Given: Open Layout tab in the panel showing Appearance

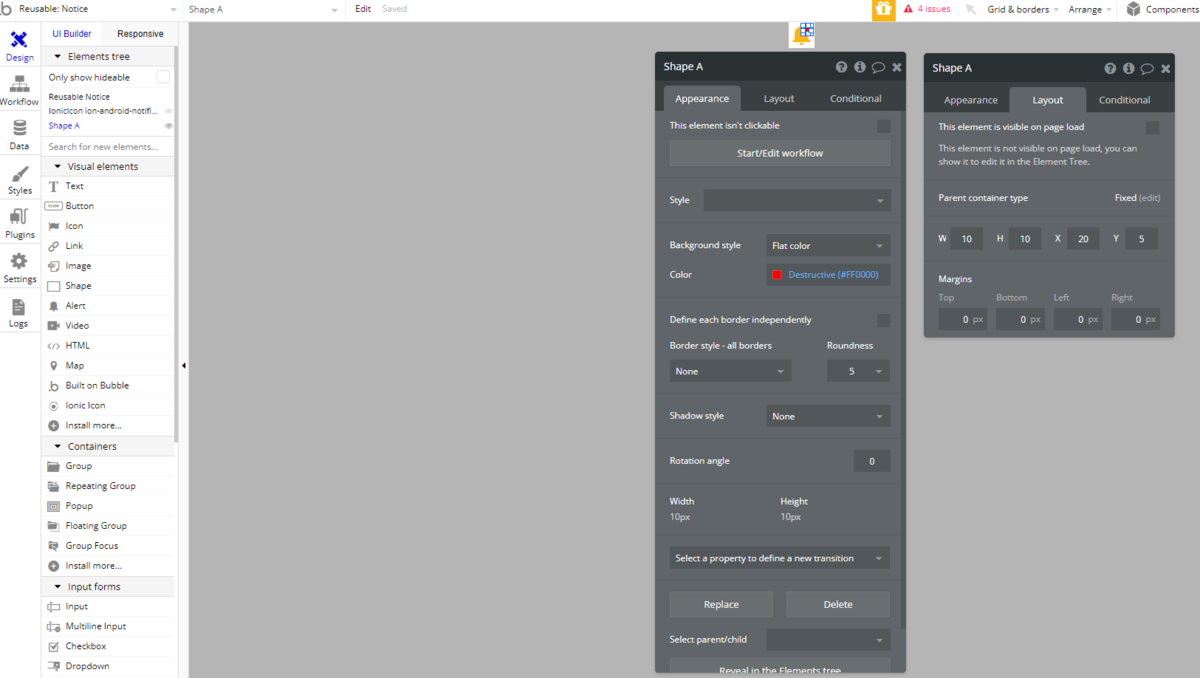Looking at the screenshot, I should click(779, 99).
